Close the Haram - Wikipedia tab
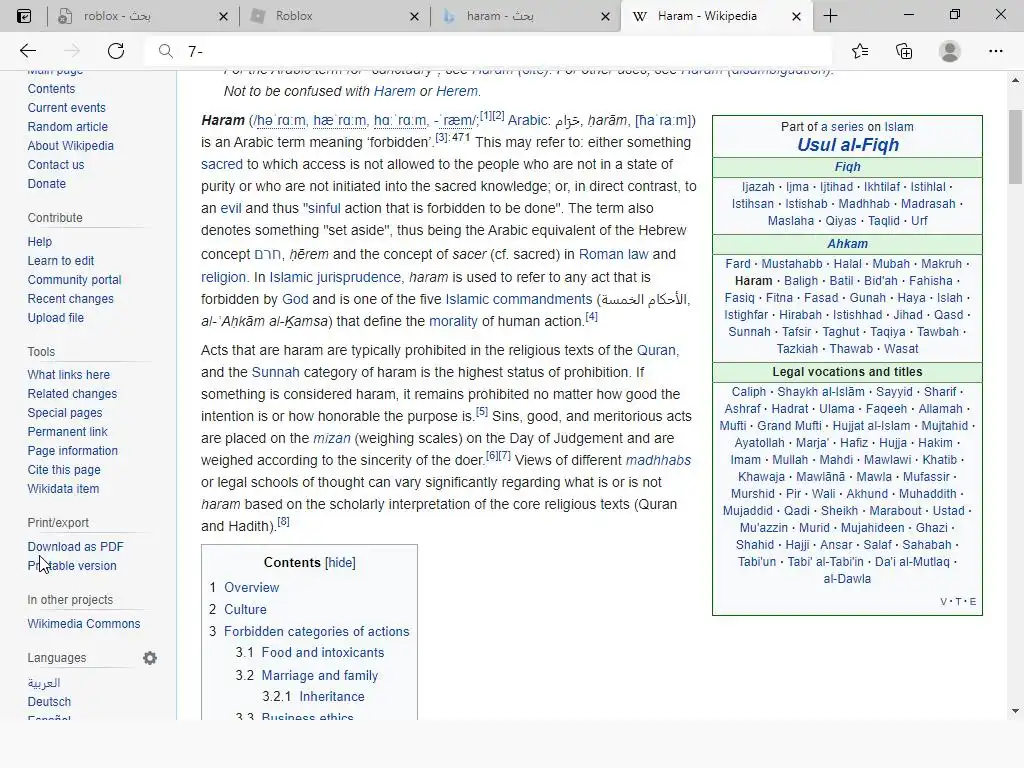 (x=796, y=16)
